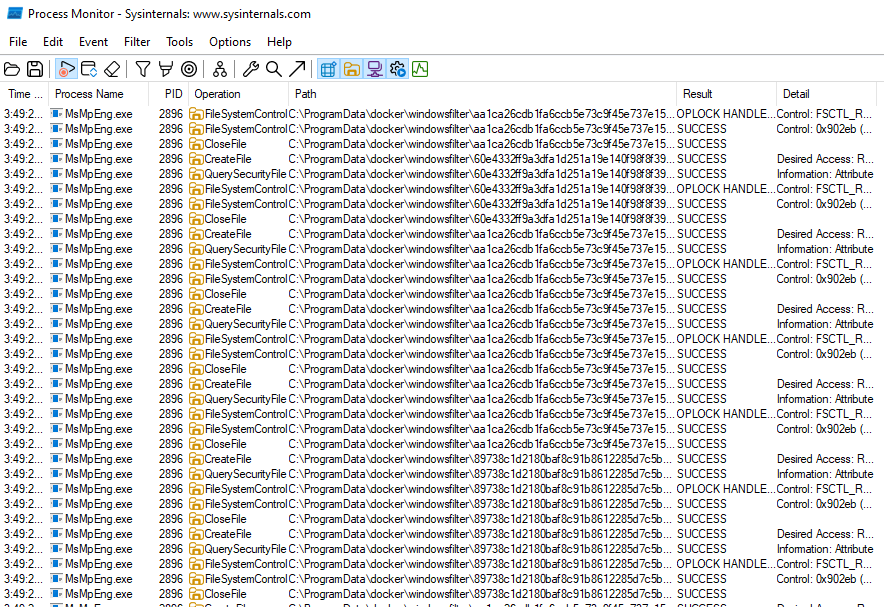Viewport: 884px width, 607px height.
Task: Open the Help menu
Action: [279, 42]
